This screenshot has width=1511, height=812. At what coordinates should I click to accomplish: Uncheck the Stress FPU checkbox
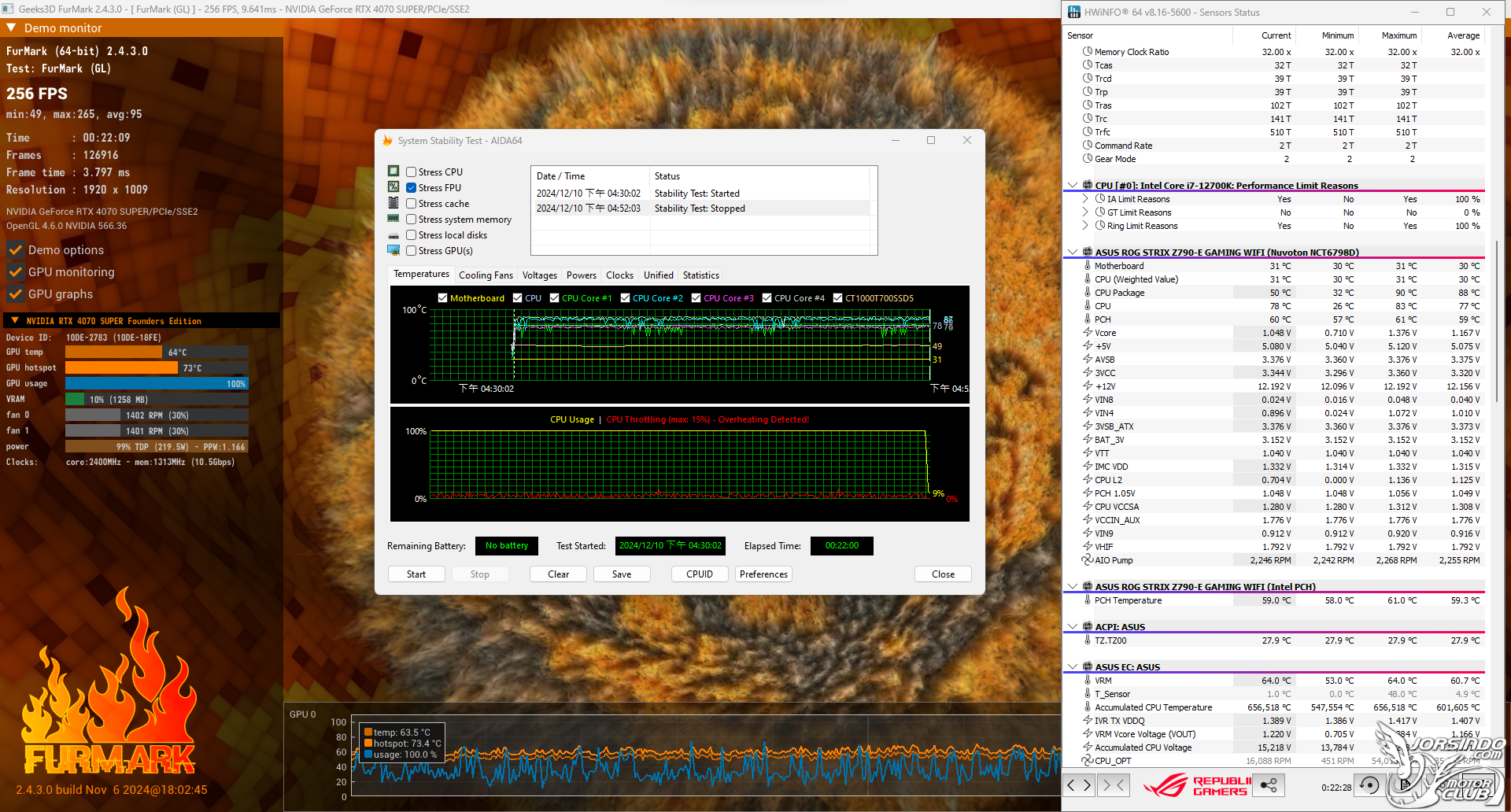pyautogui.click(x=411, y=187)
